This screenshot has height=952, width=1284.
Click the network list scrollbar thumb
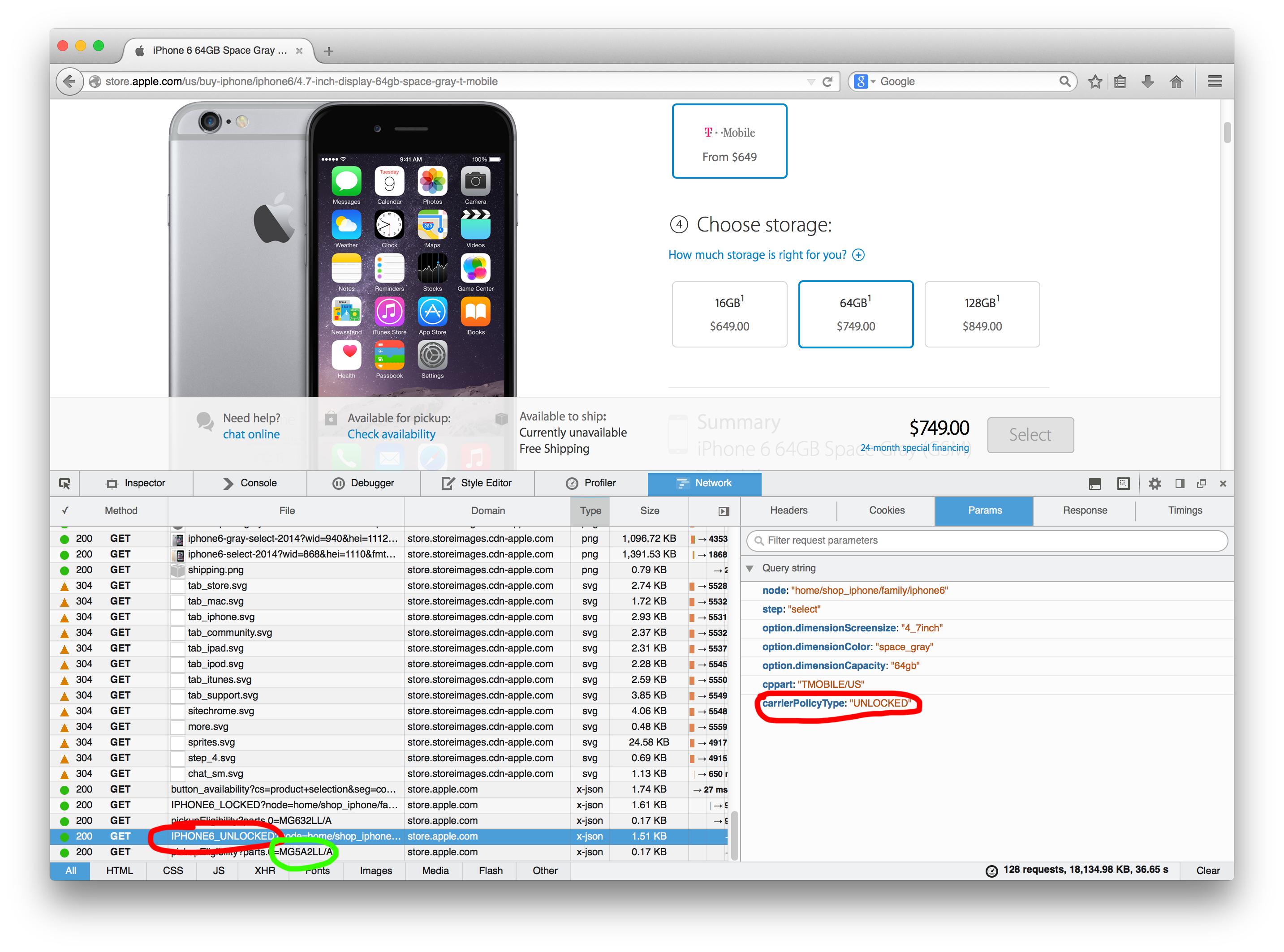[734, 836]
